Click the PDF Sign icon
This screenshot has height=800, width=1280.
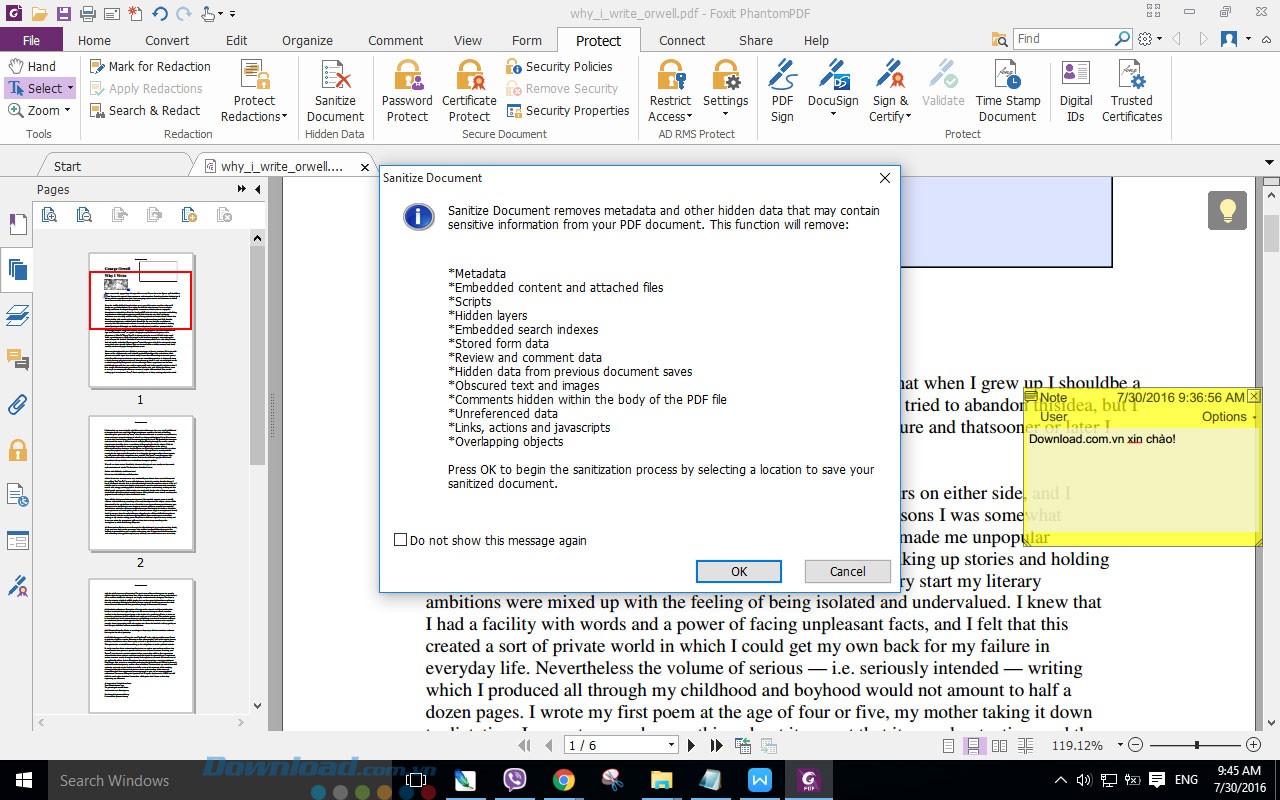click(x=782, y=78)
